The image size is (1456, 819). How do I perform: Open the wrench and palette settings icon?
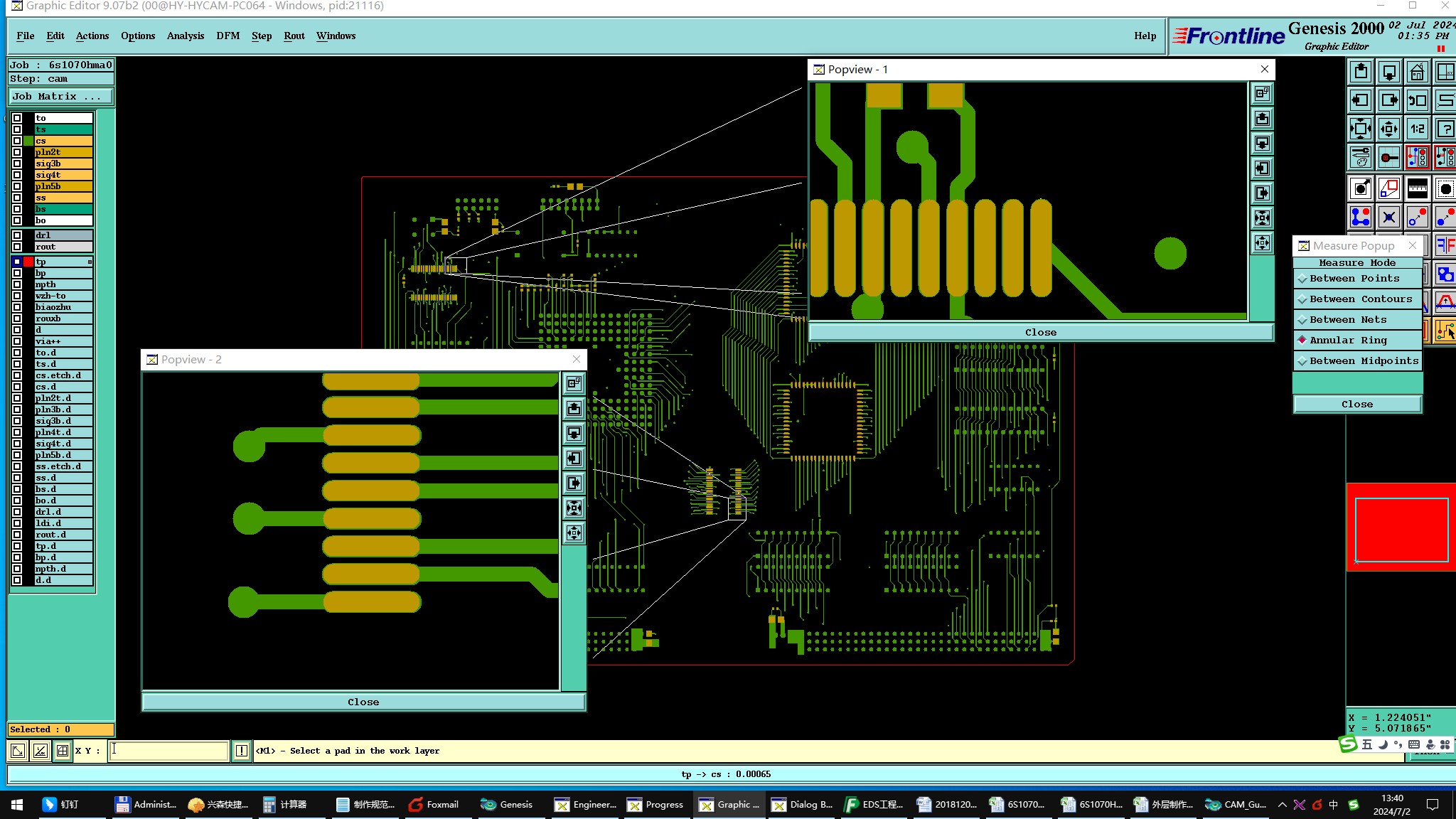pyautogui.click(x=1360, y=157)
